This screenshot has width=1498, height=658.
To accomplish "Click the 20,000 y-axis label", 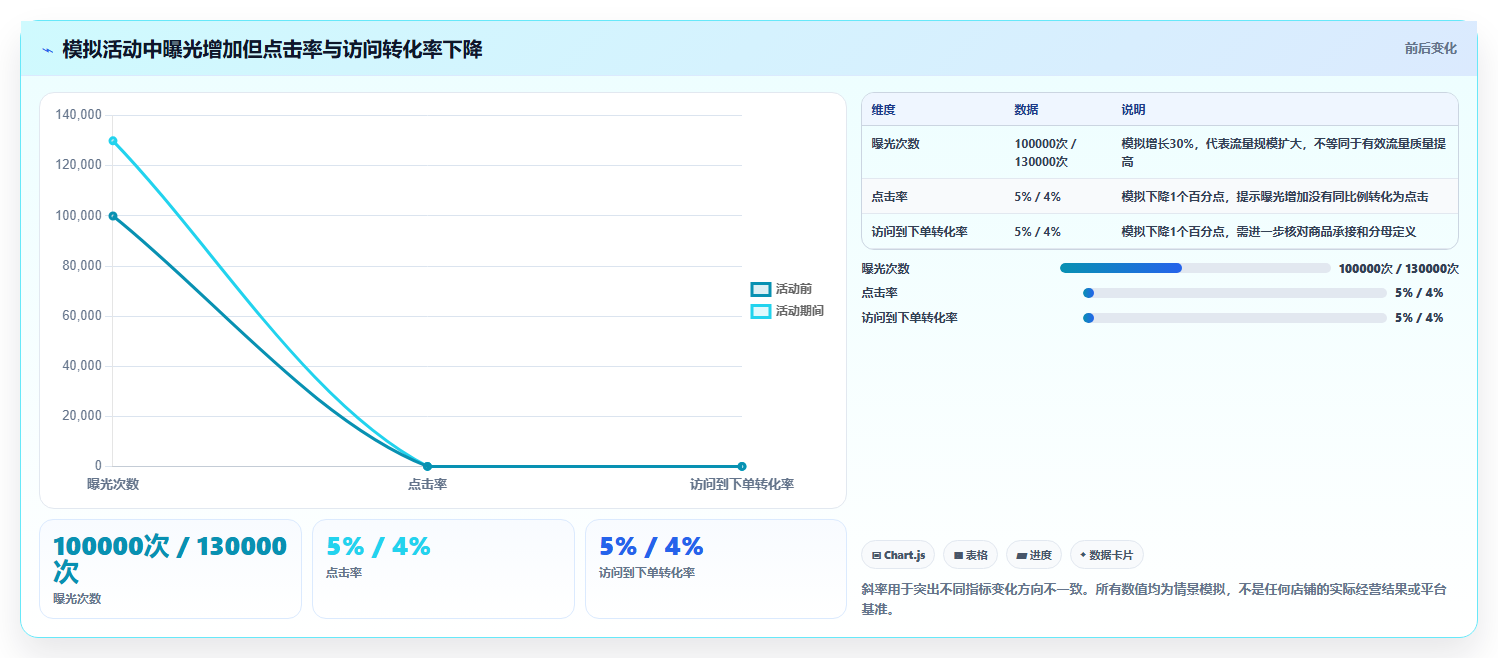I will click(82, 416).
